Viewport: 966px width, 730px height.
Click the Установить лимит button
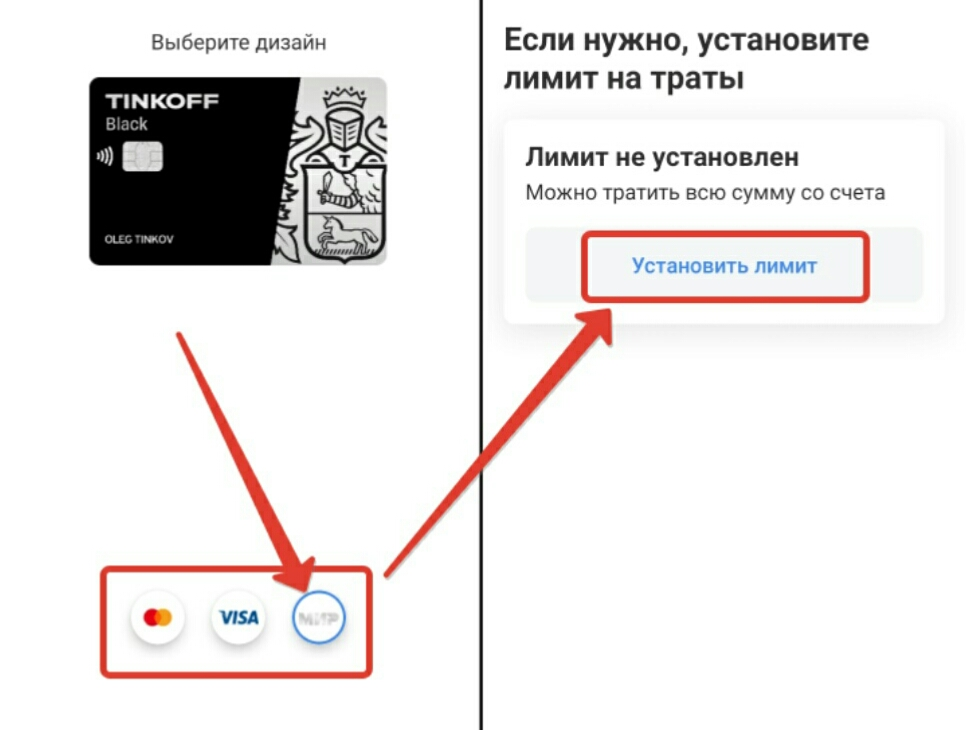click(x=724, y=266)
